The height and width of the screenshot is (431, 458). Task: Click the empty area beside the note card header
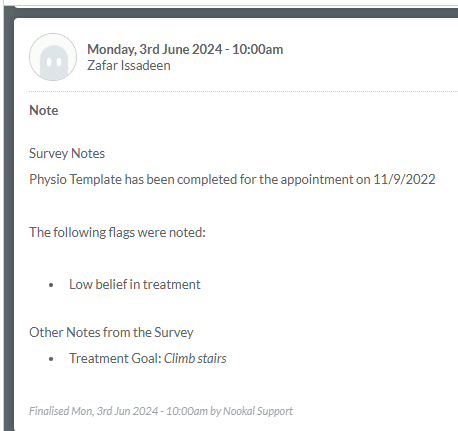(370, 57)
